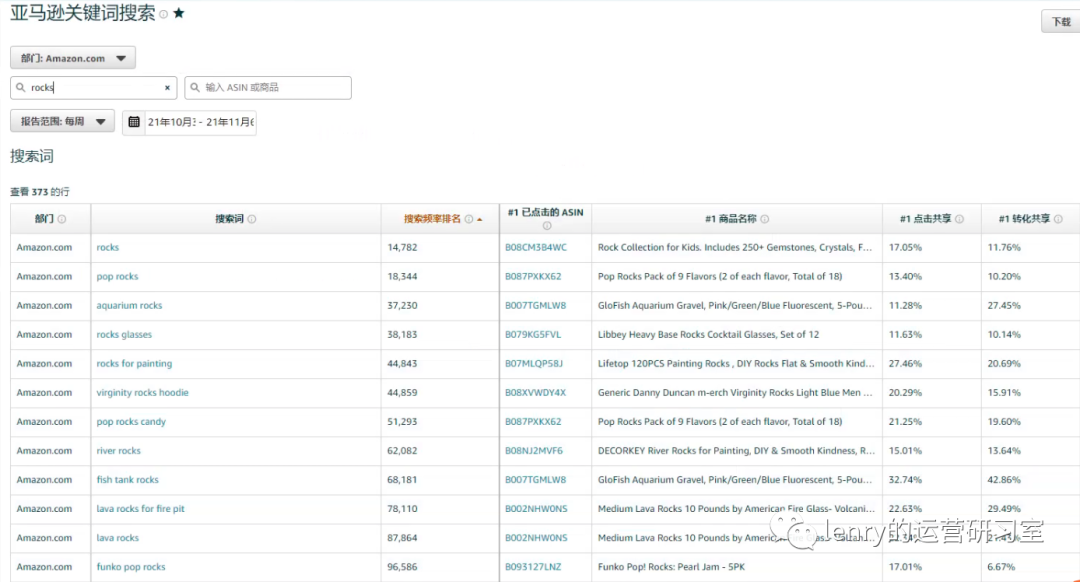Open the virginity rocks hoodie link
This screenshot has height=582, width=1080.
coord(143,393)
